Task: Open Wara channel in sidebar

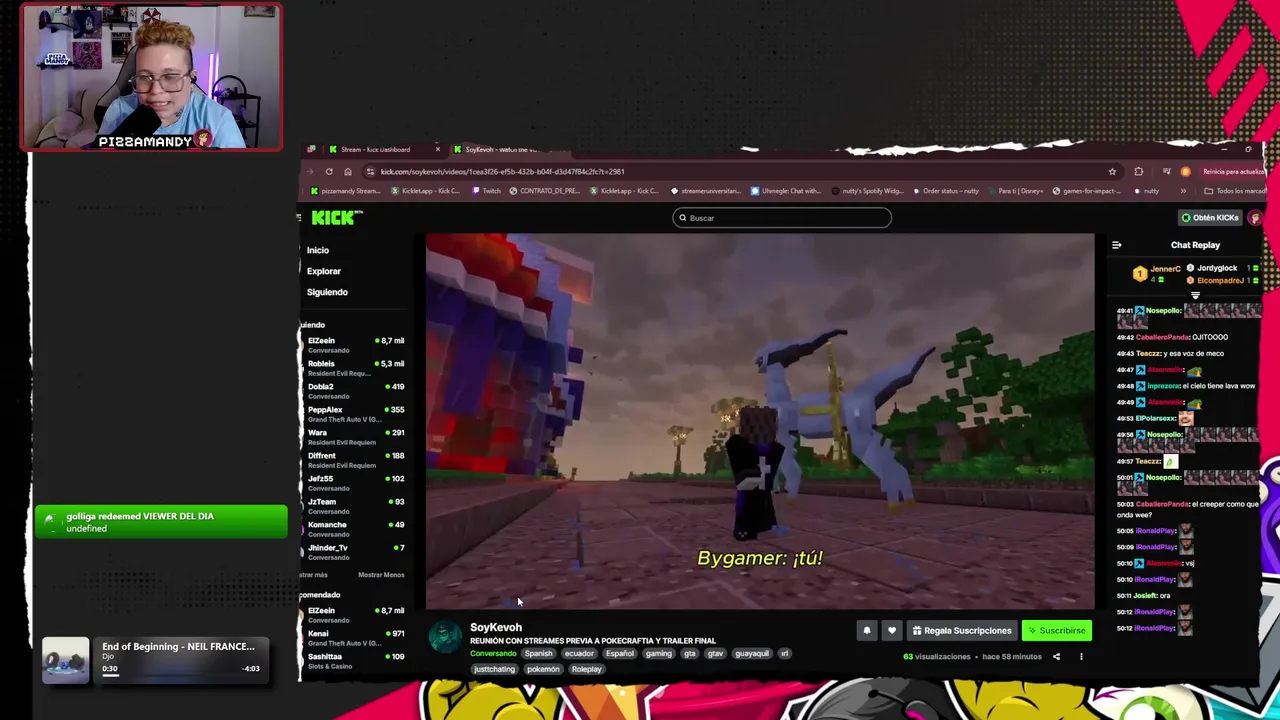Action: click(355, 437)
